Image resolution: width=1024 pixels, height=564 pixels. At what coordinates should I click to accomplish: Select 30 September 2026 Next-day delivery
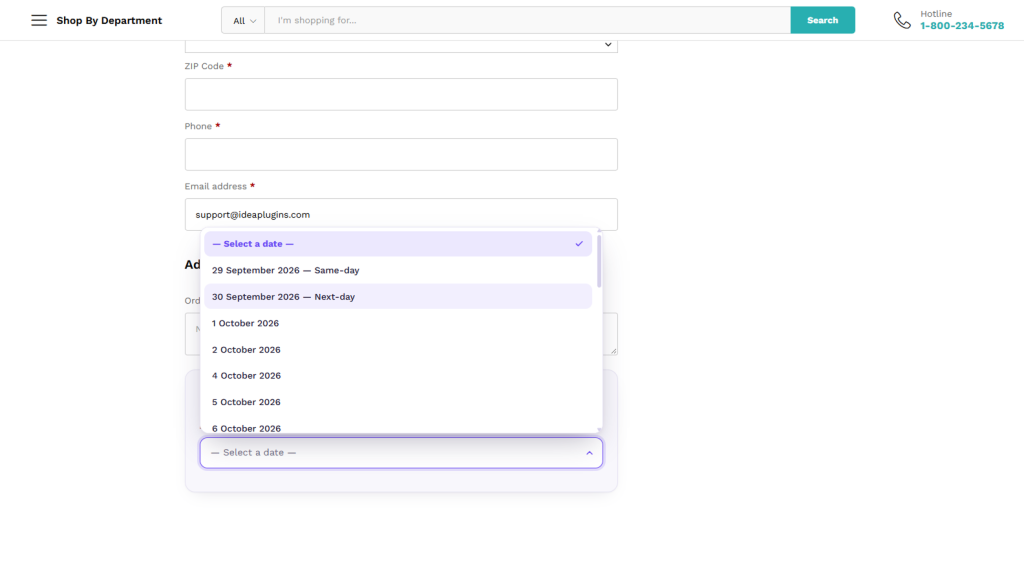[x=398, y=296]
